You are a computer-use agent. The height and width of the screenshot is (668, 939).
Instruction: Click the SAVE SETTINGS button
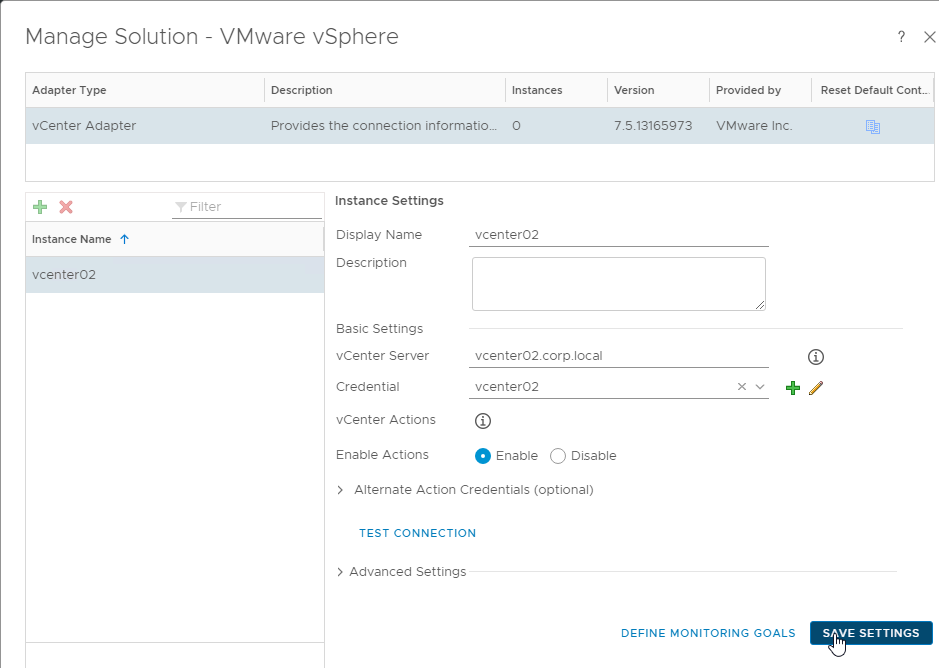[x=871, y=633]
